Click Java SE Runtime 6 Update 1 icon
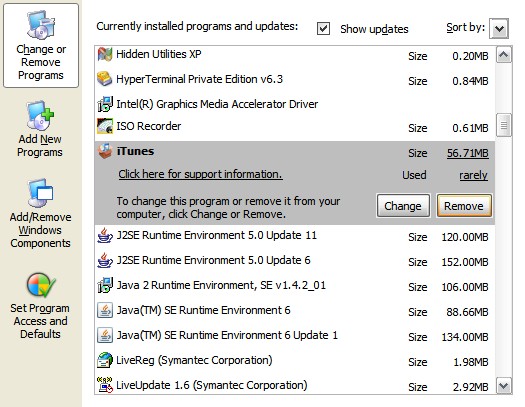Viewport: 525px width, 407px height. tap(105, 335)
